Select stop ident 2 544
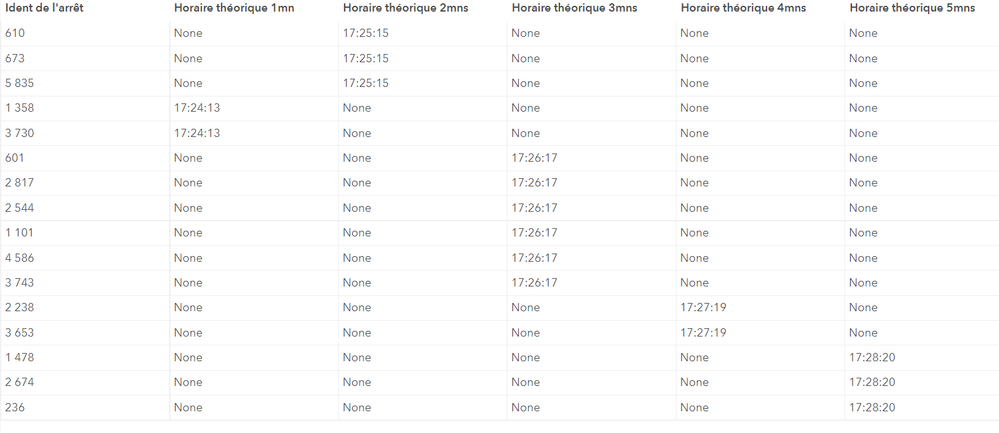 pyautogui.click(x=19, y=208)
